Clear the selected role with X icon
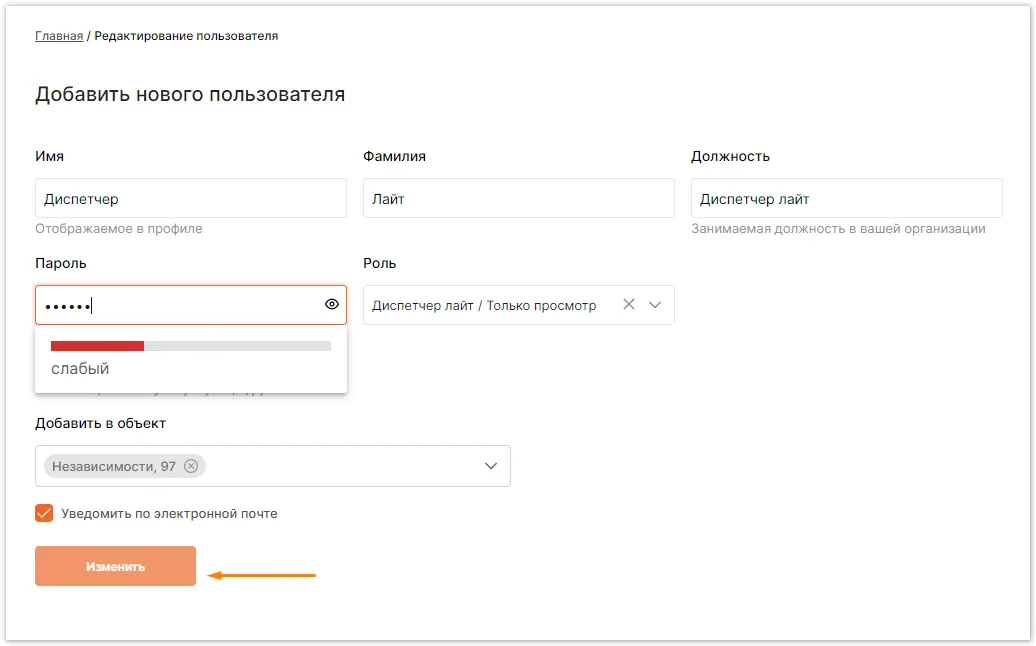The image size is (1036, 646). [x=629, y=305]
